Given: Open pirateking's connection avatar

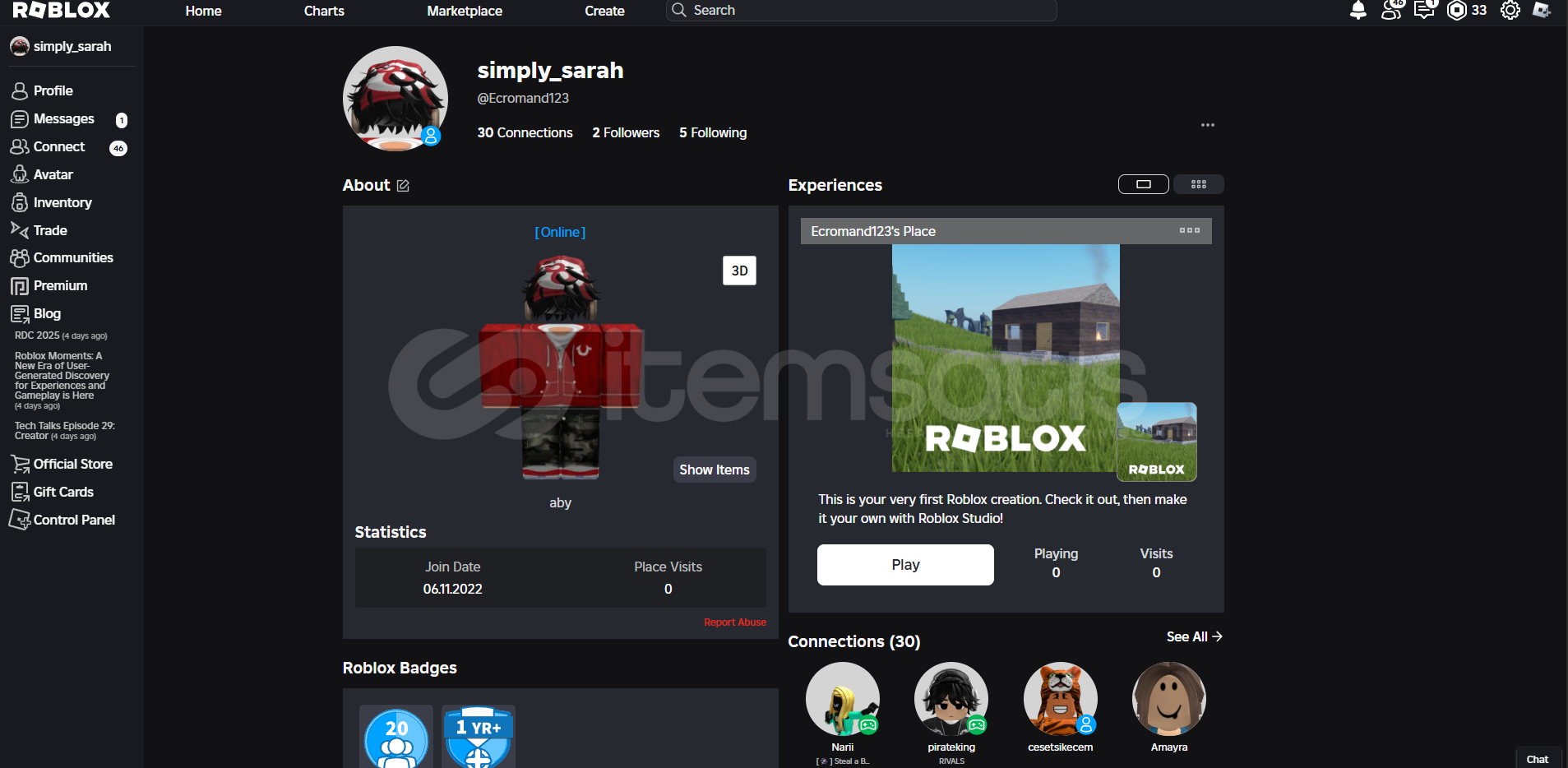Looking at the screenshot, I should (x=951, y=699).
